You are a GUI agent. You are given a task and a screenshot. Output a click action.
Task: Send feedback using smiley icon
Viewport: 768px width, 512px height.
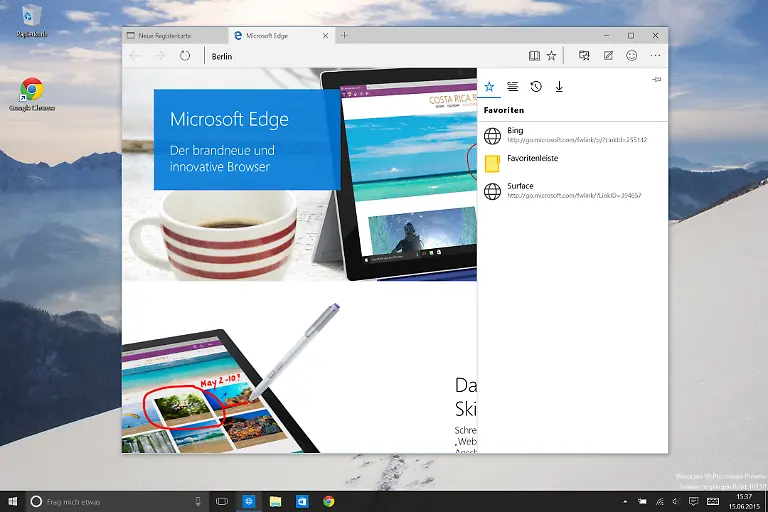tap(632, 56)
